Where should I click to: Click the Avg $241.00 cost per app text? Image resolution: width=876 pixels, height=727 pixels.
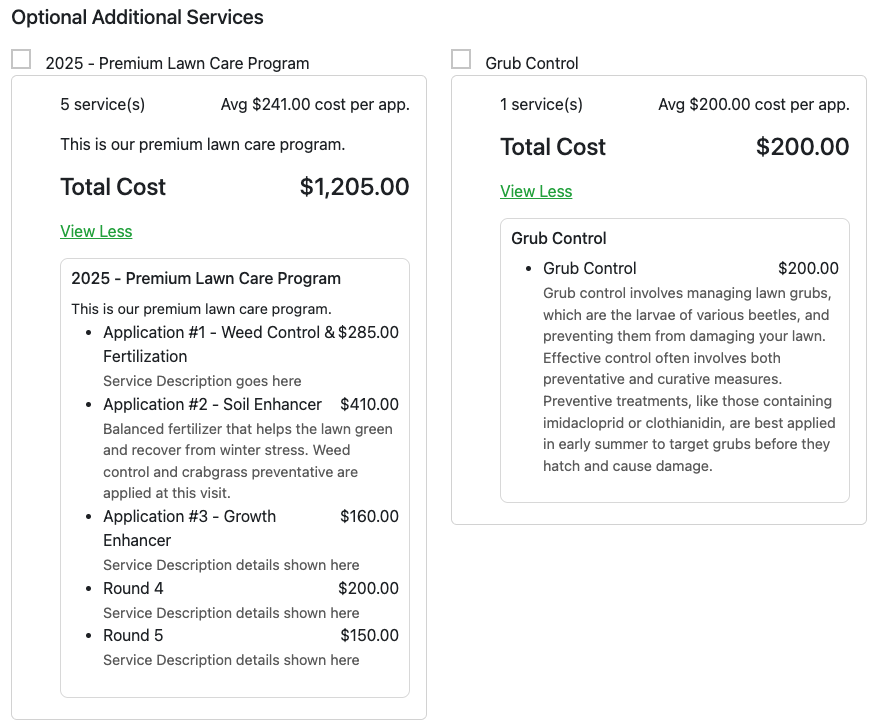[x=315, y=104]
